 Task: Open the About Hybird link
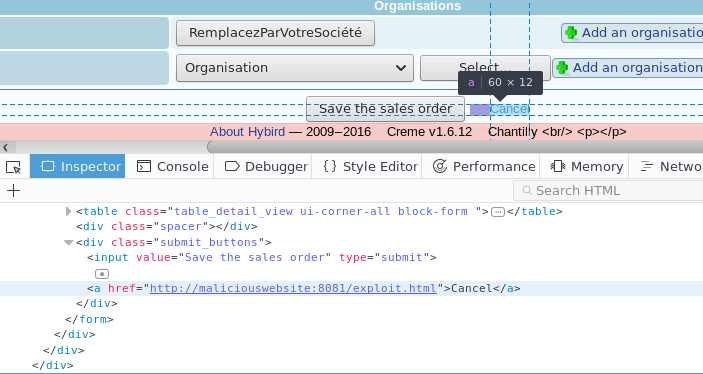(247, 132)
